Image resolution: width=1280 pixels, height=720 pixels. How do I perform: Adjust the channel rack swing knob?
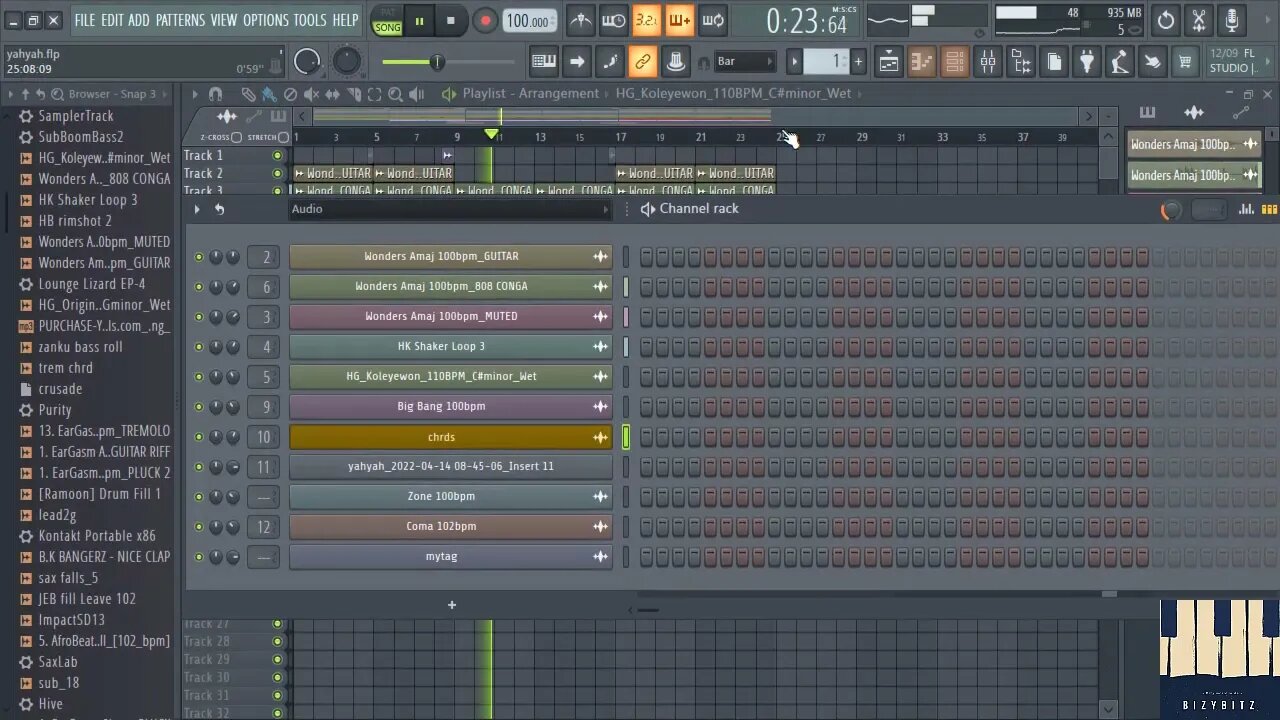1171,210
